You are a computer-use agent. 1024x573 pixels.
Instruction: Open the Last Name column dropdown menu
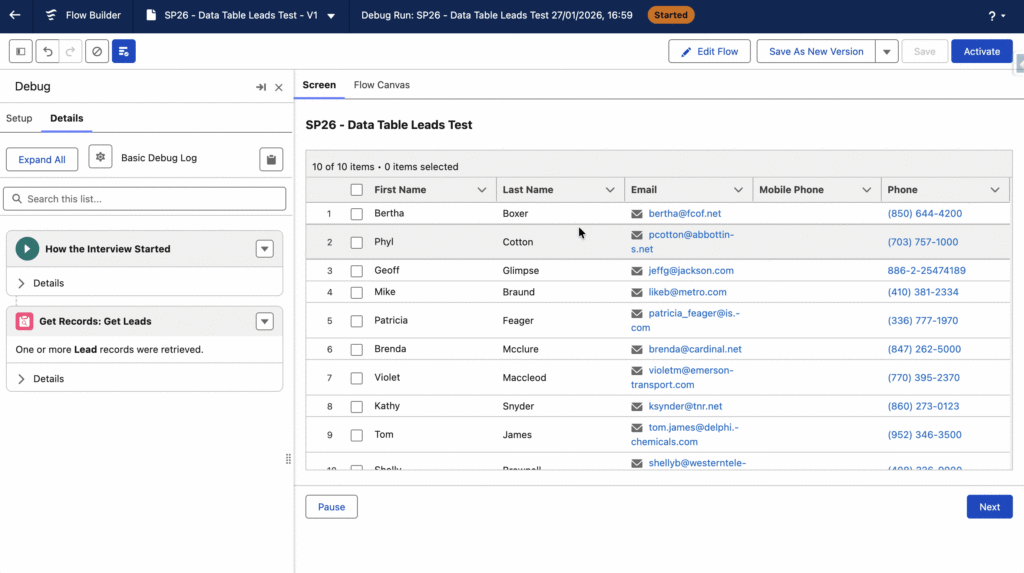[x=610, y=190]
